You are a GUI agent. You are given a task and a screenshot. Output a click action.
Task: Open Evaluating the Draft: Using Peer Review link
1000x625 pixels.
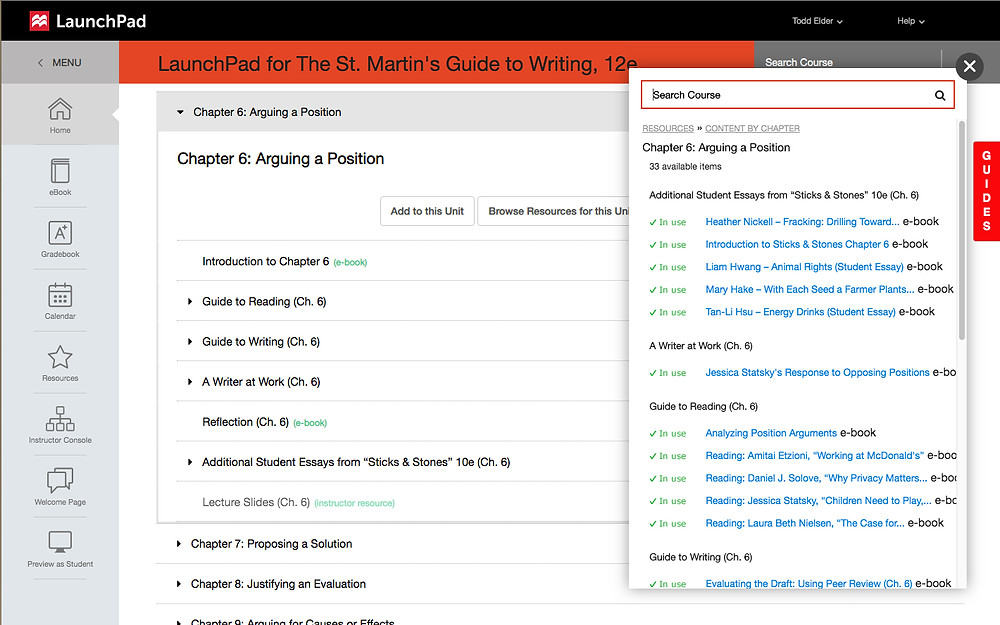coord(809,584)
